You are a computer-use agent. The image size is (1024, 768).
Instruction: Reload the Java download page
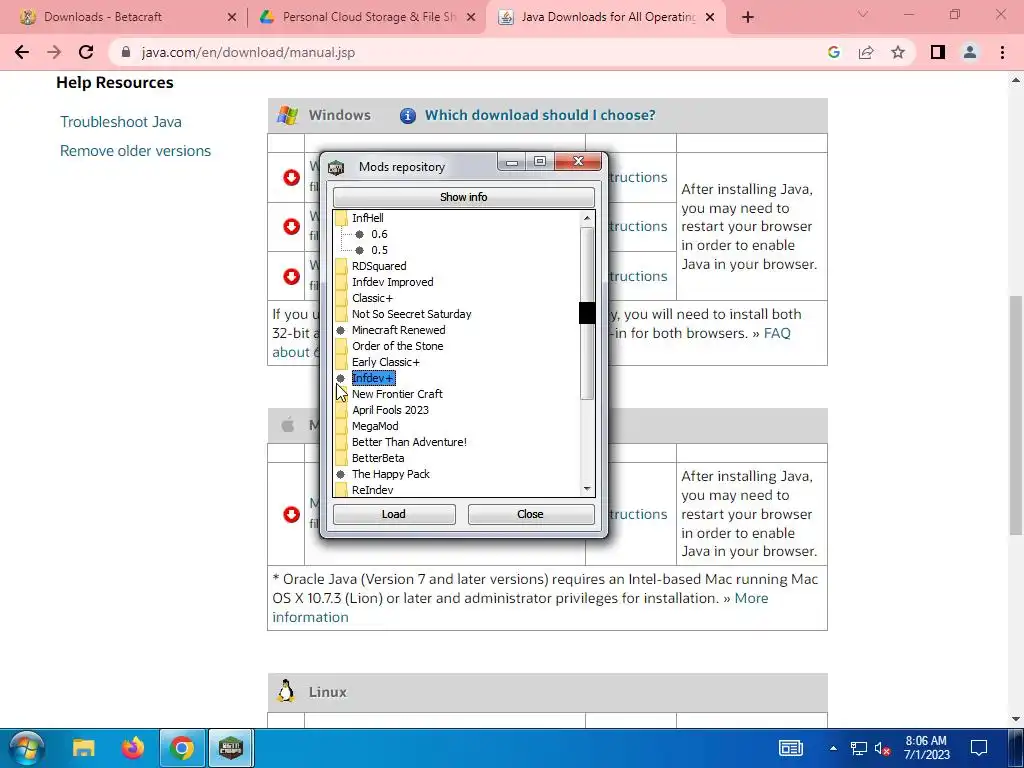click(86, 52)
